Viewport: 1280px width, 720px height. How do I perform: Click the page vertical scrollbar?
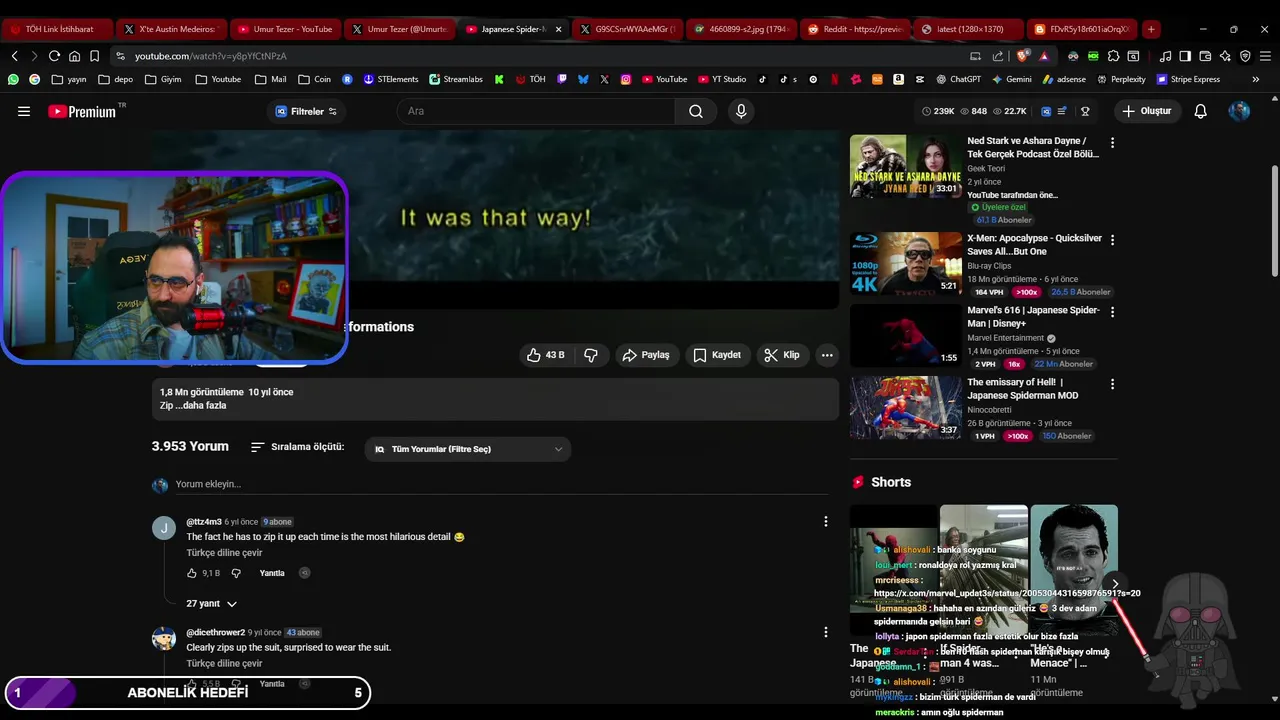point(1274,222)
